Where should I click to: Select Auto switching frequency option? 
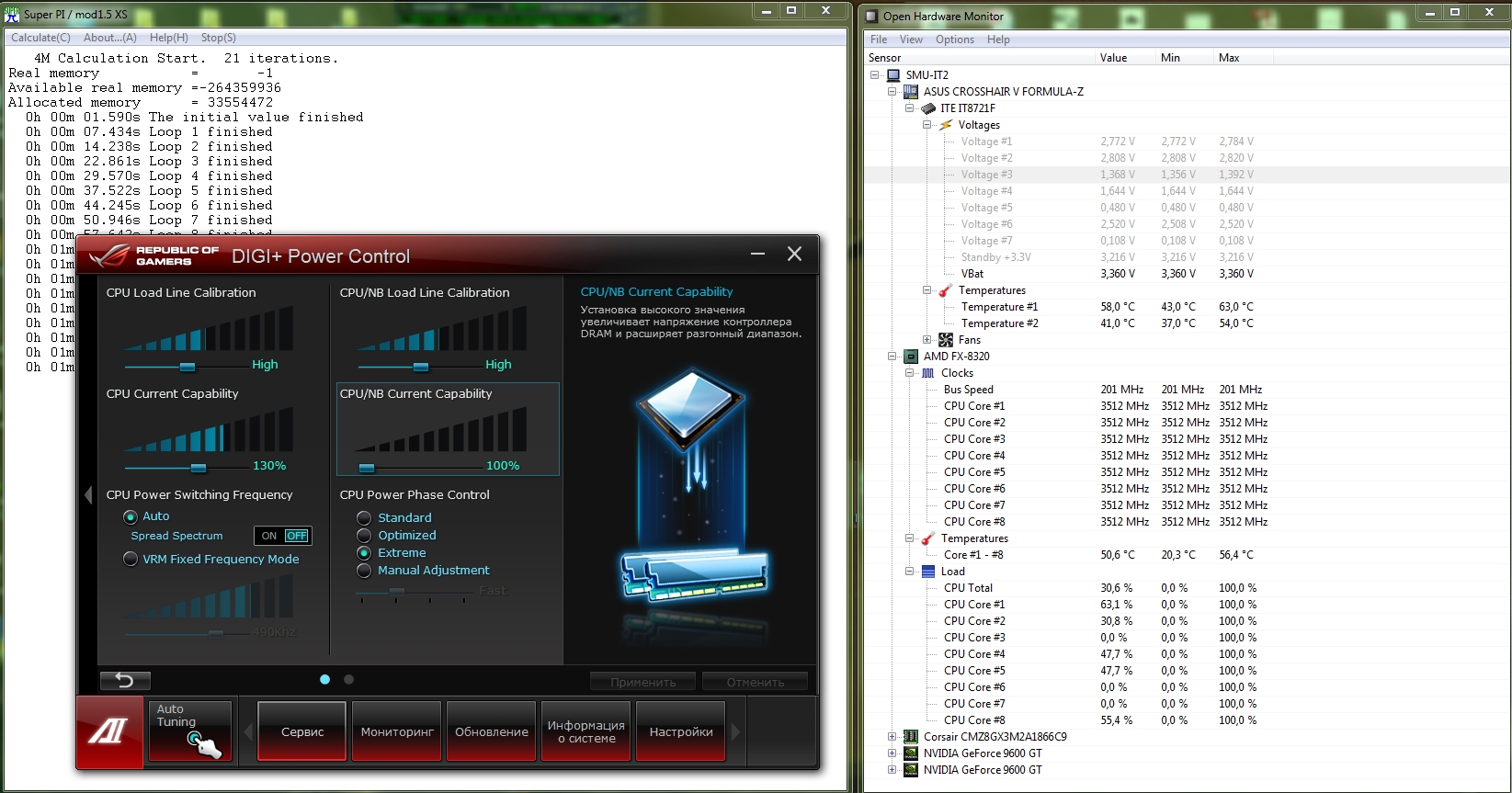tap(131, 516)
